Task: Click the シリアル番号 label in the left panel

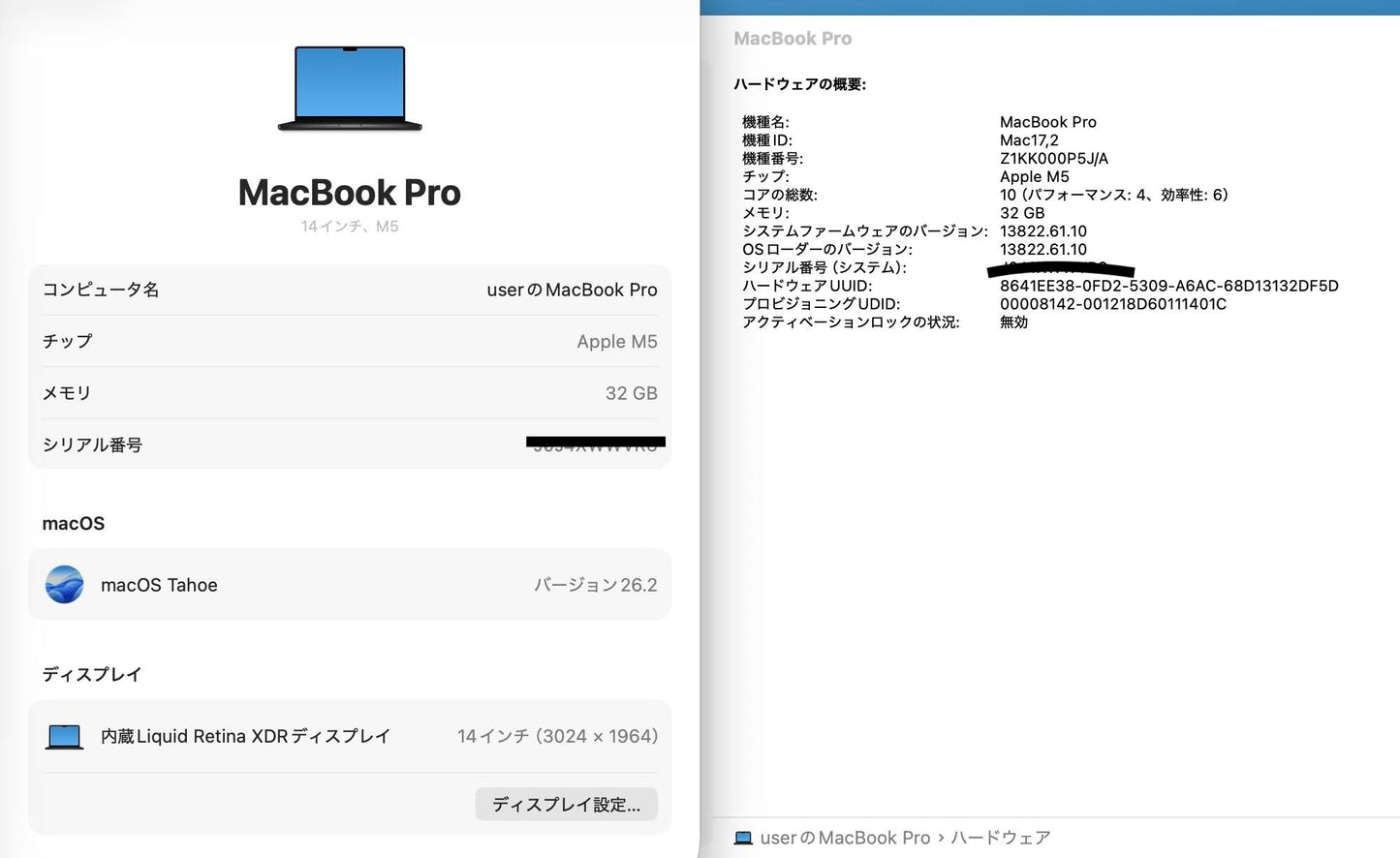Action: [x=93, y=444]
